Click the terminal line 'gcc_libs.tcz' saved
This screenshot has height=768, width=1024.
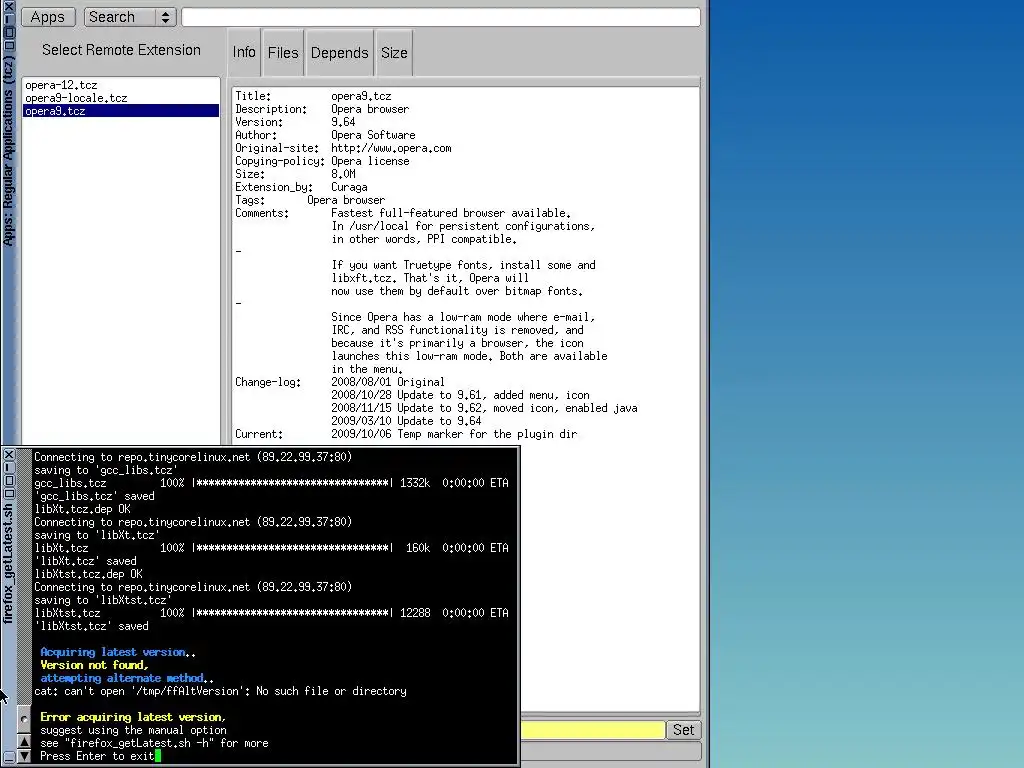(94, 496)
